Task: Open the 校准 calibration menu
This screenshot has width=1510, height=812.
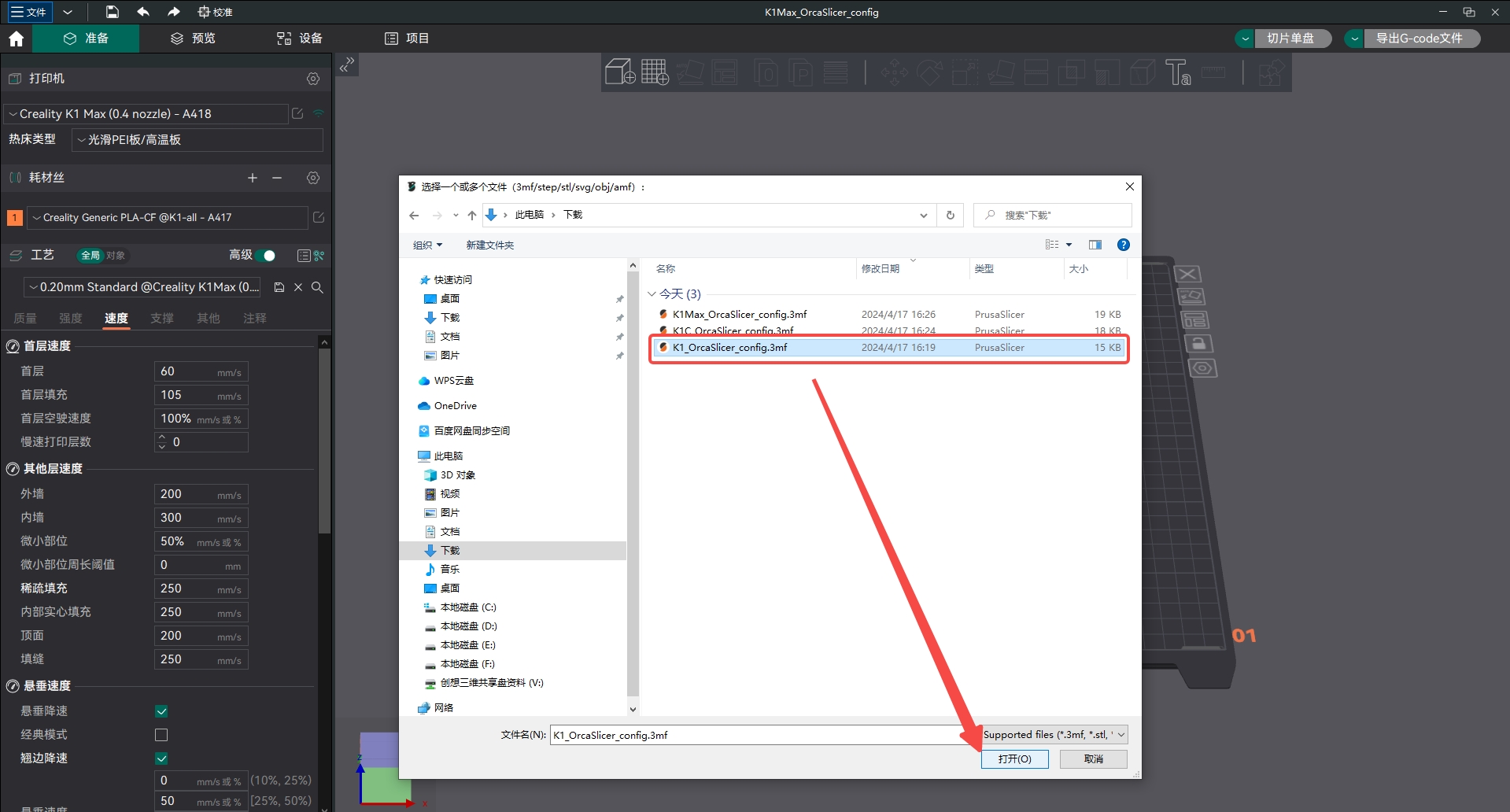Action: [215, 12]
